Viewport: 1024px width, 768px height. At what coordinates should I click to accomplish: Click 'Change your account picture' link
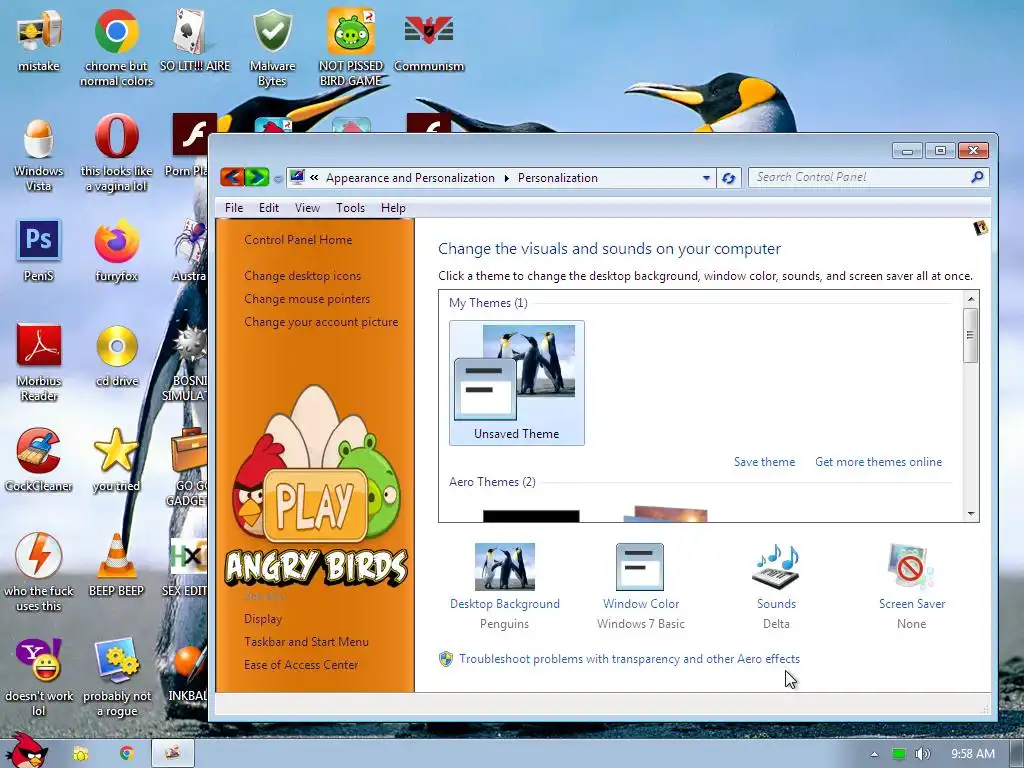point(321,321)
